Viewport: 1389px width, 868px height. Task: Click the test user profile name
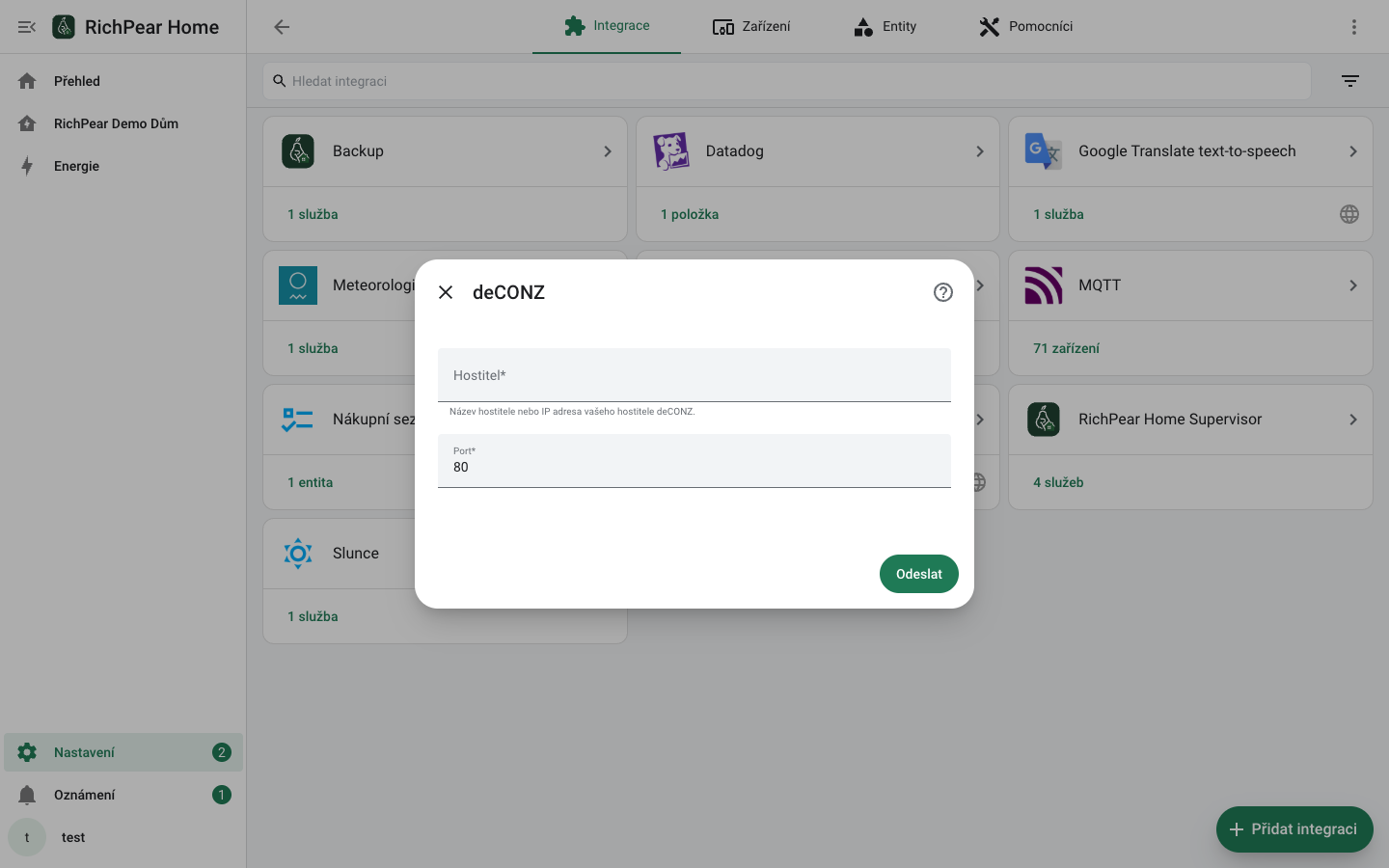[73, 837]
